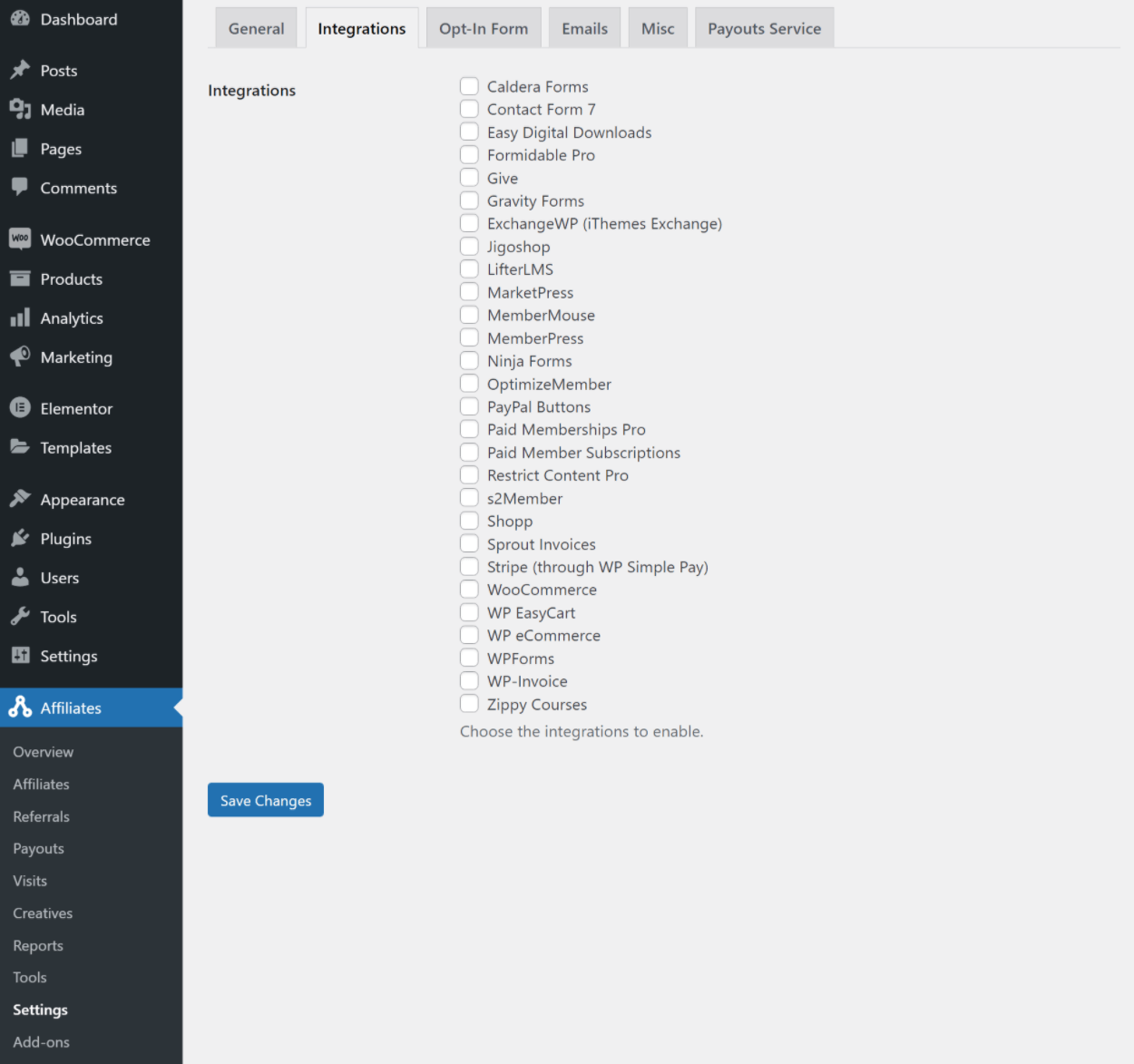
Task: Open the Opt-In Form tab
Action: point(484,28)
